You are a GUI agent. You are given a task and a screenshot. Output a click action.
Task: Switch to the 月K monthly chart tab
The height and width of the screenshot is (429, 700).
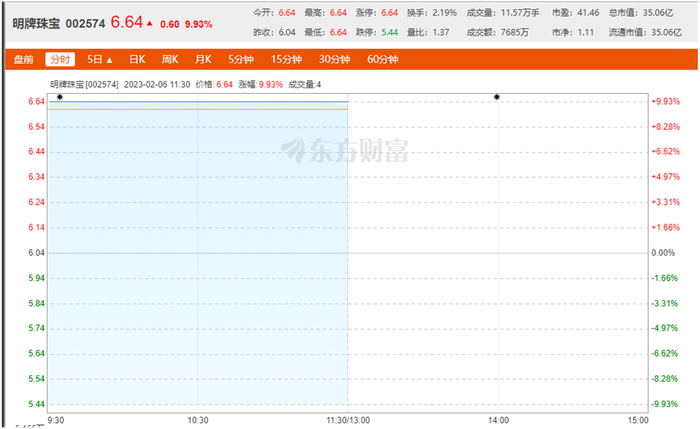[203, 59]
